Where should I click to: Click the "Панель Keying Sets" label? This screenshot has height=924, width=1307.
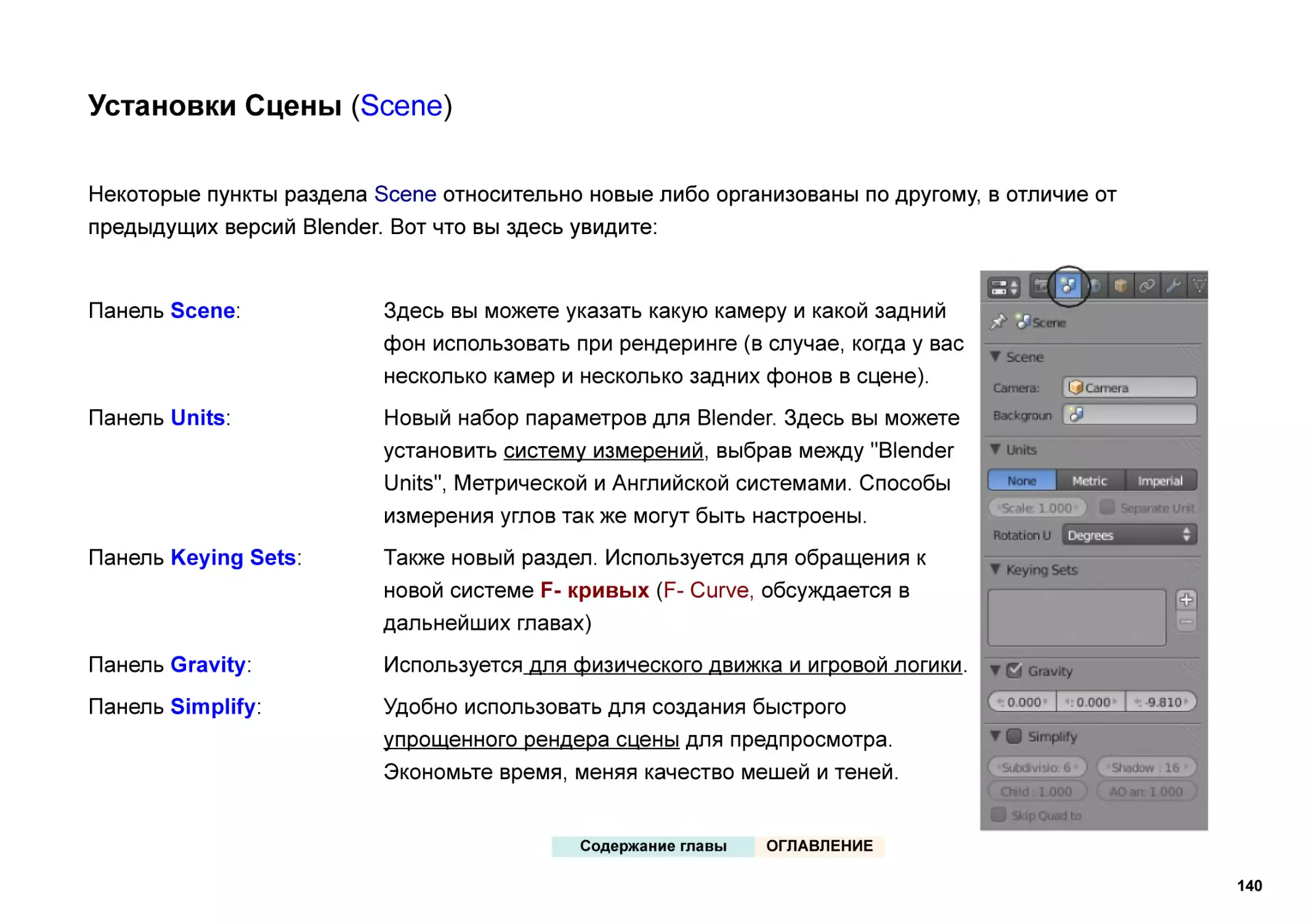pyautogui.click(x=195, y=557)
